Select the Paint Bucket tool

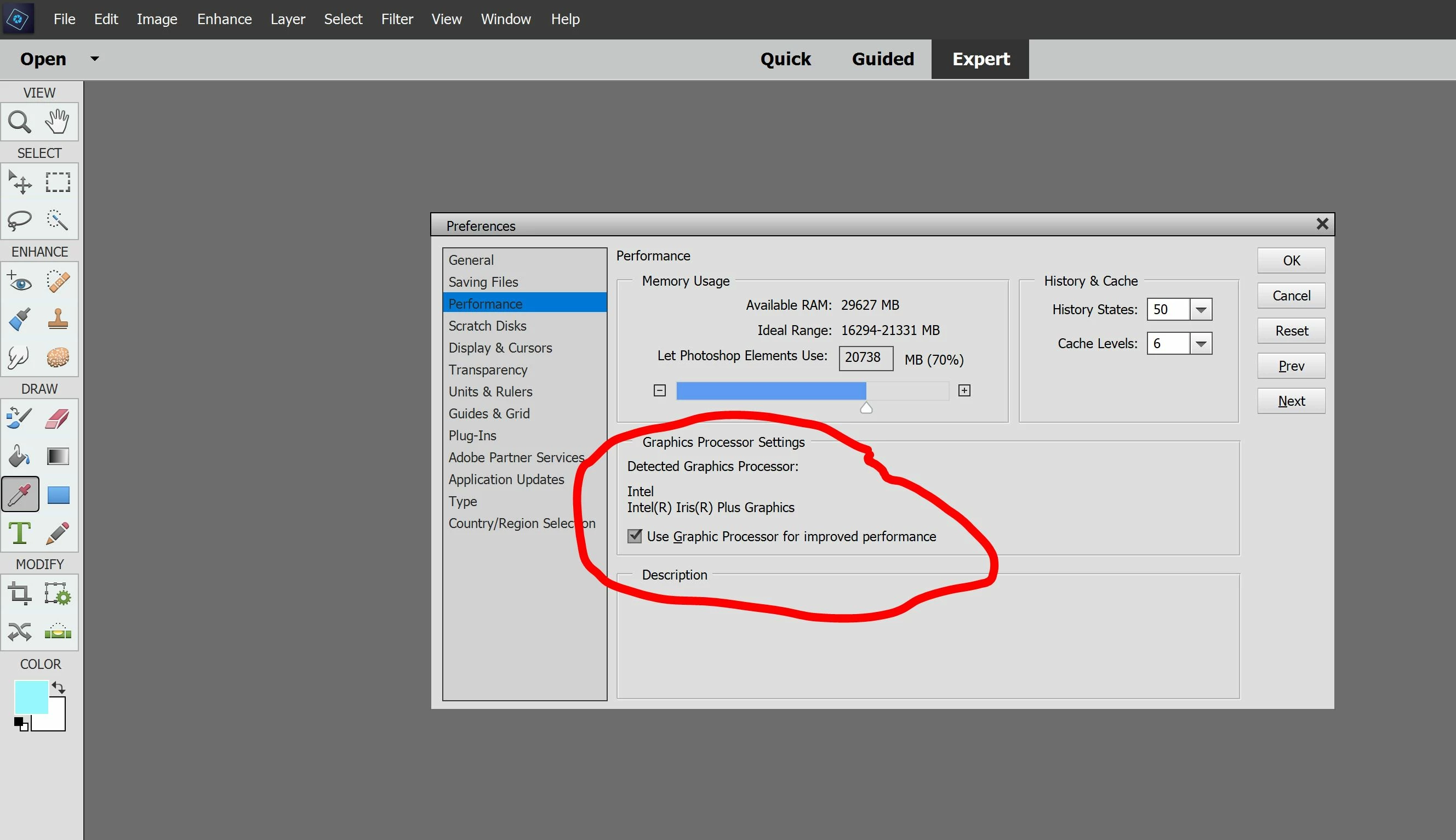20,456
